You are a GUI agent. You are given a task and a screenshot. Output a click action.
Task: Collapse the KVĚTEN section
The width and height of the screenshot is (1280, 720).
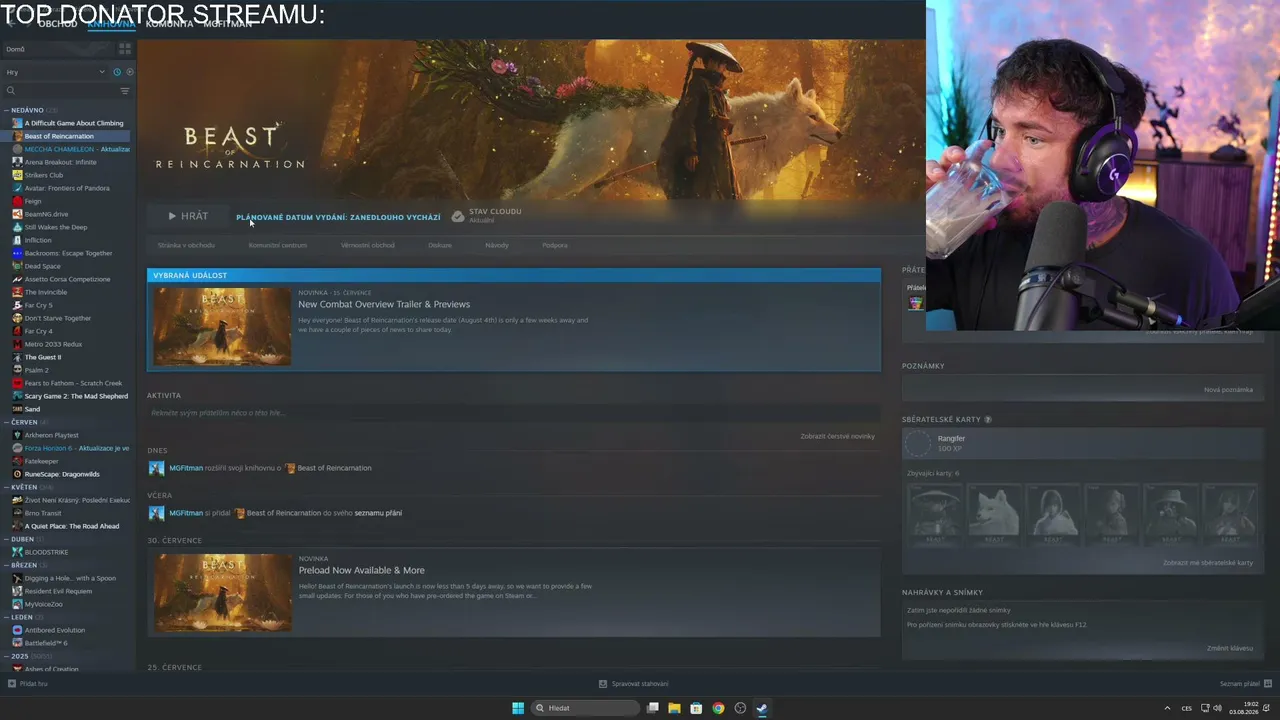click(7, 487)
